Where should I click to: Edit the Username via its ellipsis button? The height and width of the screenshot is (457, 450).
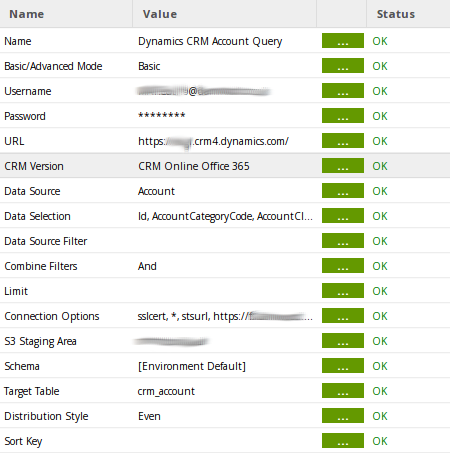point(343,91)
